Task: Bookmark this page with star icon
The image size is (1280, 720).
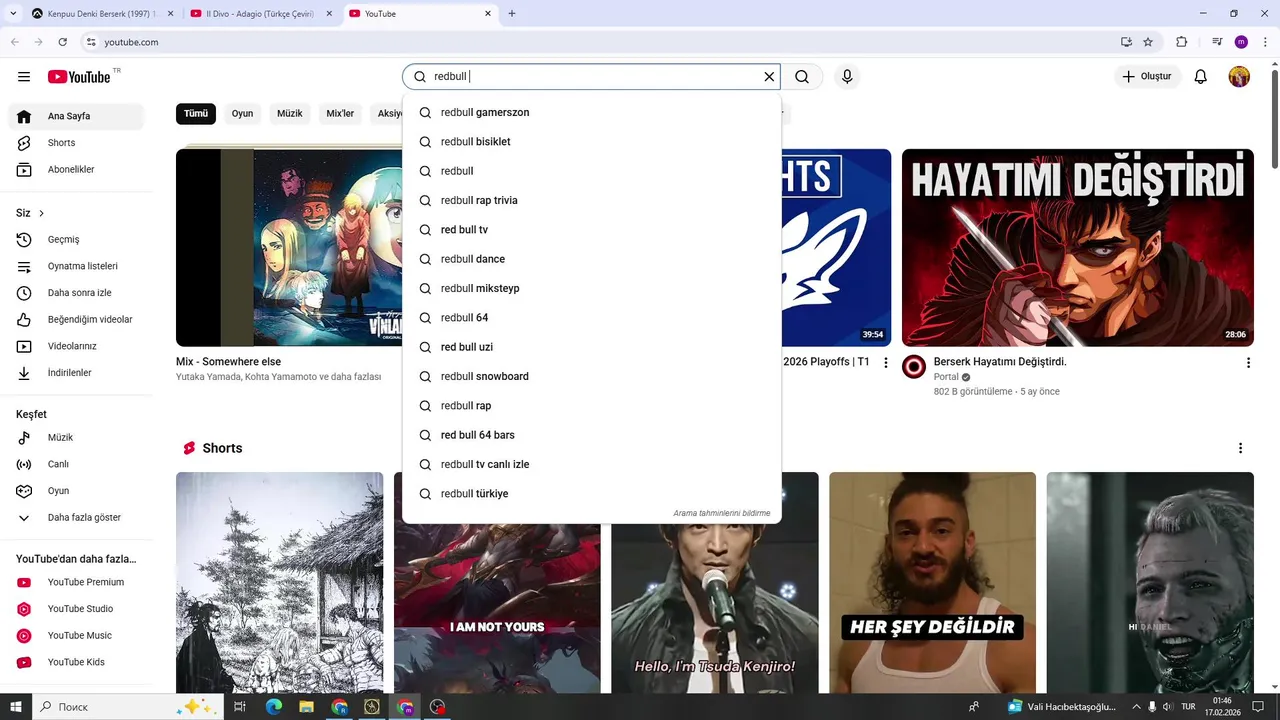Action: pyautogui.click(x=1148, y=42)
